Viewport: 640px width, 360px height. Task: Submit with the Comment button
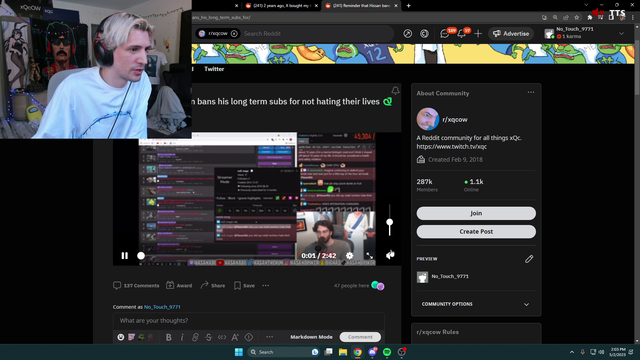360,337
